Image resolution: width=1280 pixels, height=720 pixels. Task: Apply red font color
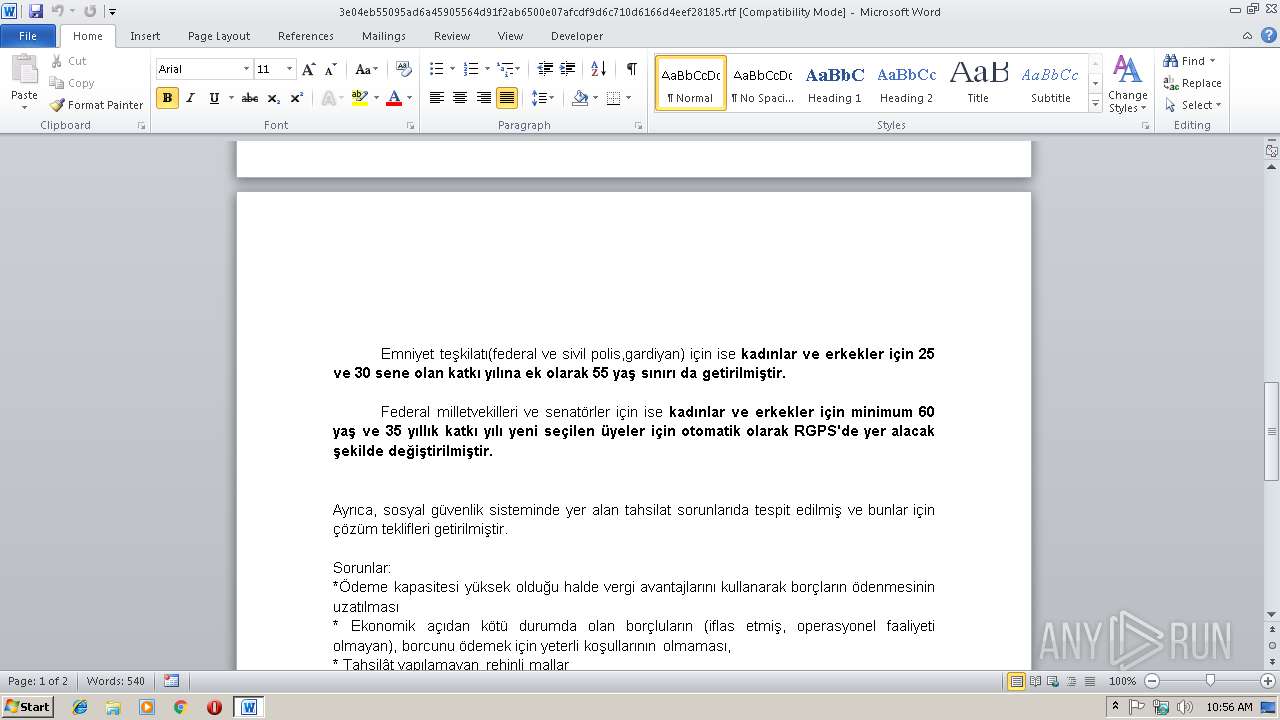[394, 98]
